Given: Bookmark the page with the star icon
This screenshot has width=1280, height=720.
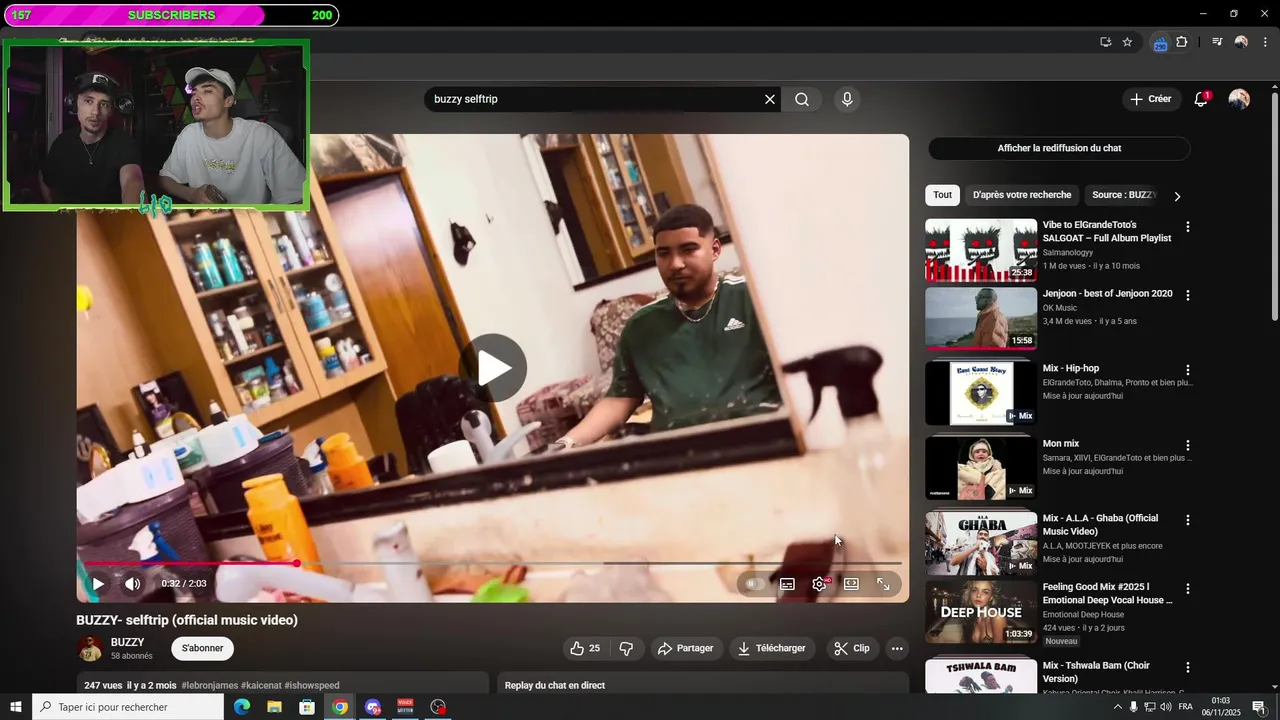Looking at the screenshot, I should click(x=1127, y=42).
